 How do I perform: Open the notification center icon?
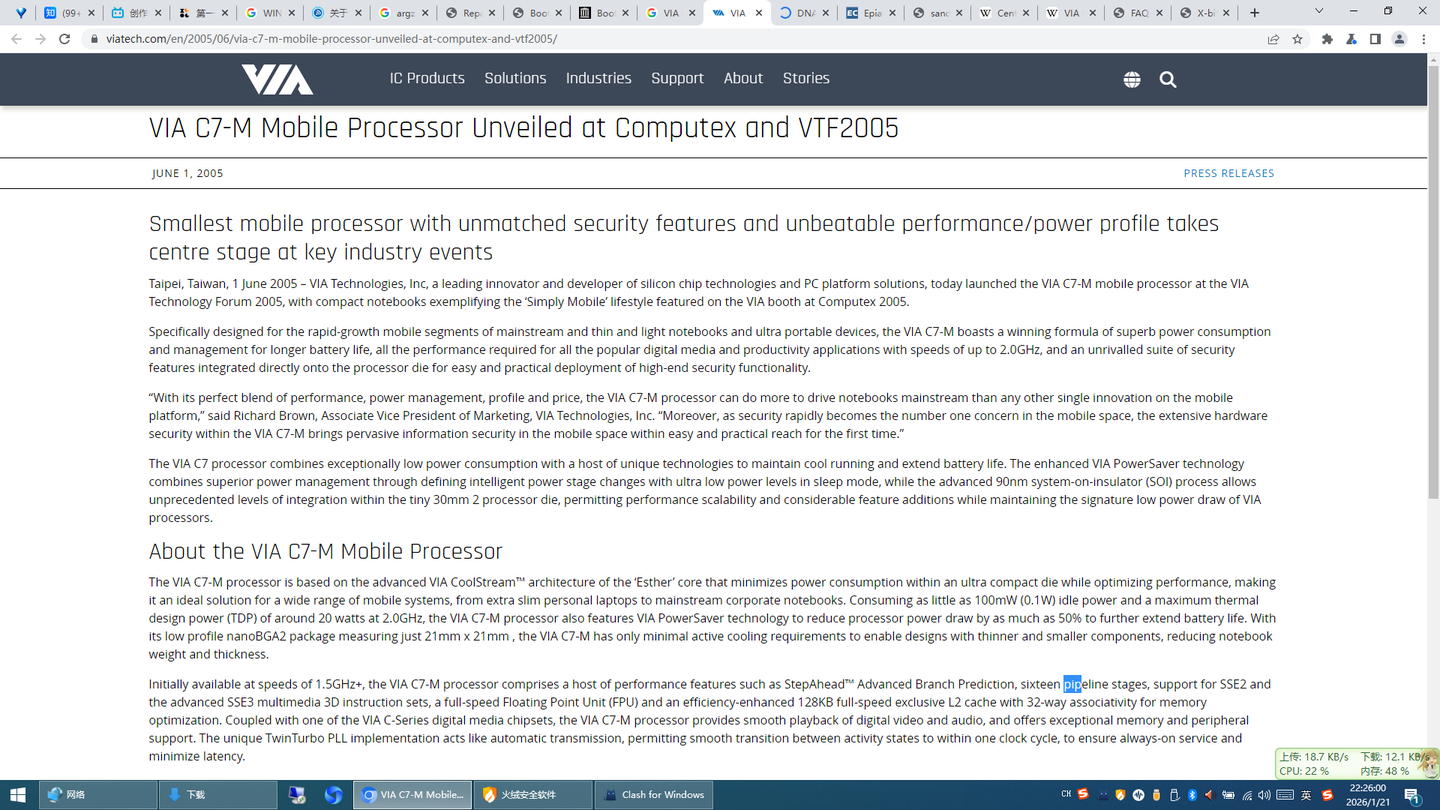[x=1411, y=795]
